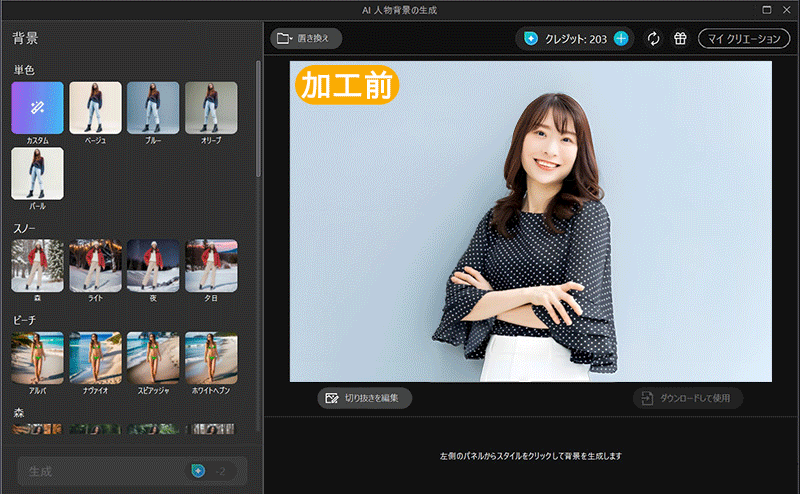Viewport: 800px width, 494px height.
Task: Select the snow ライト background thumbnail
Action: 95,266
